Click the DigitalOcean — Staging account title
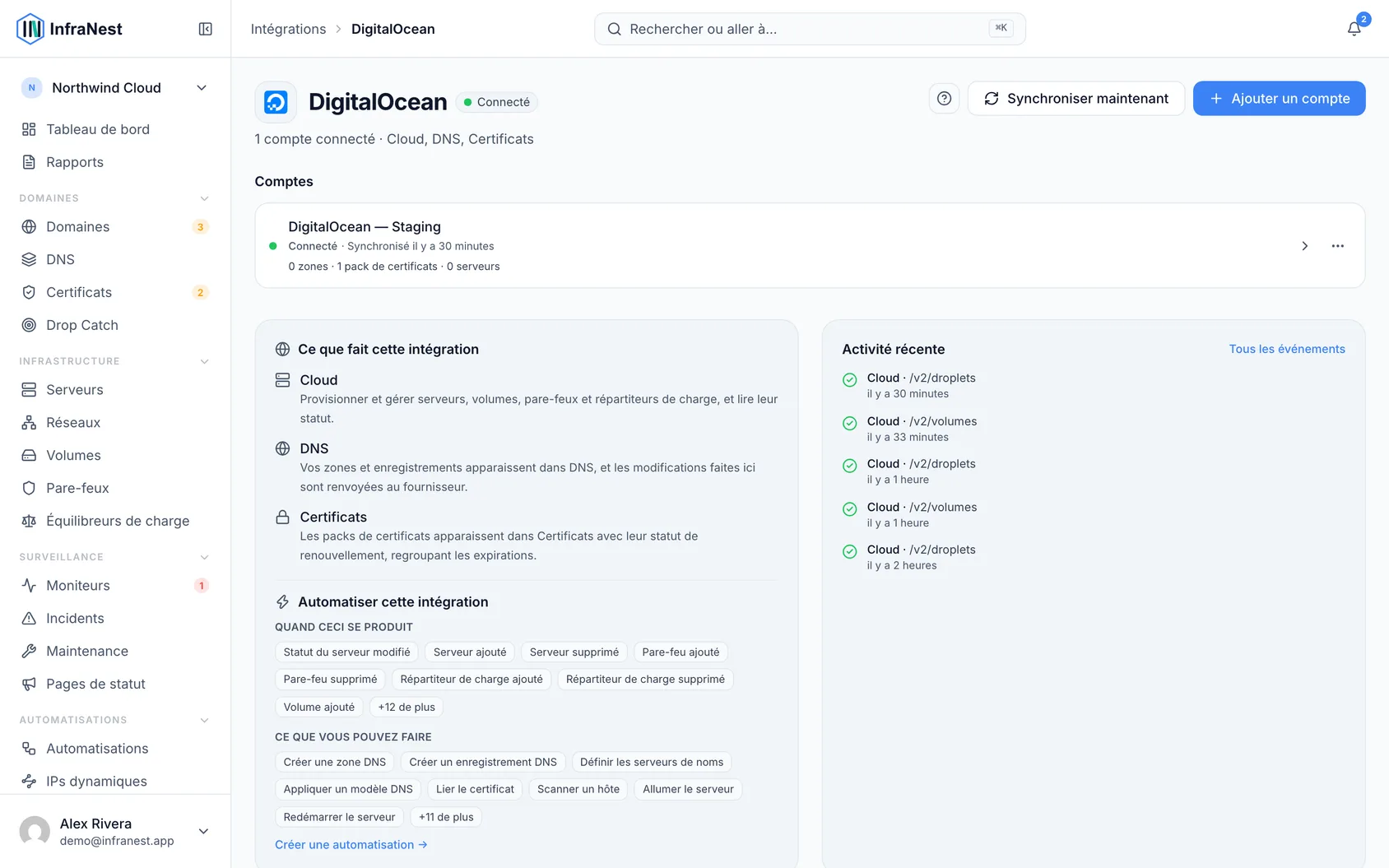The width and height of the screenshot is (1389, 868). (x=365, y=226)
